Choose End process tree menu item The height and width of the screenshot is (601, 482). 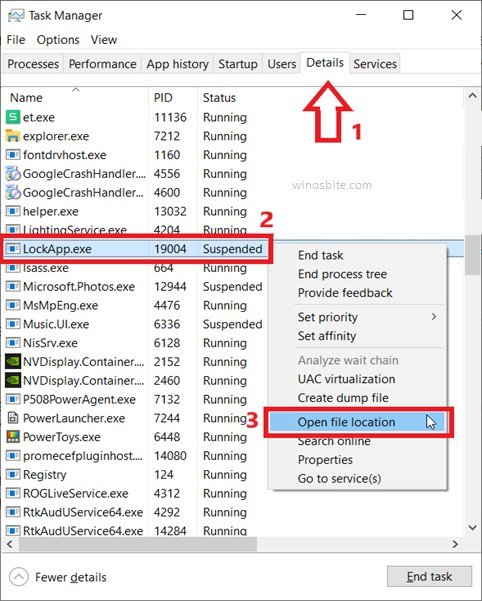(342, 274)
